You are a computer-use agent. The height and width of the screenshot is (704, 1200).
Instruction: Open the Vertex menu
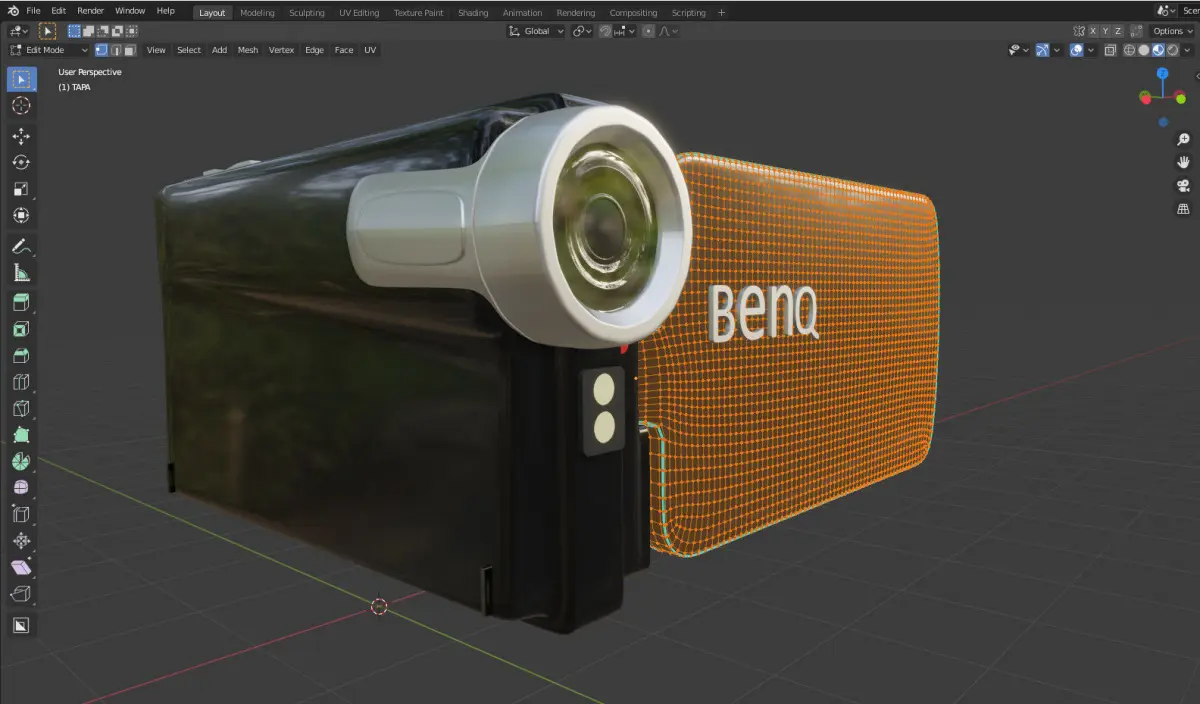coord(281,50)
